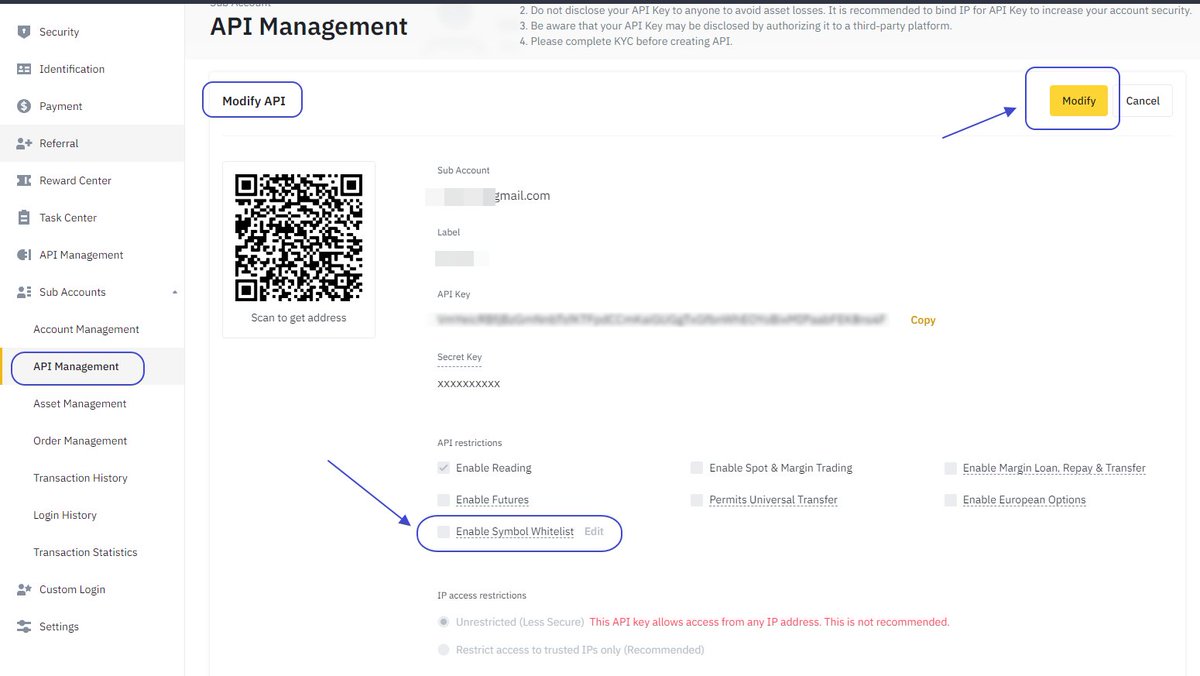Viewport: 1200px width, 676px height.
Task: Open Login History submenu item
Action: tap(65, 515)
